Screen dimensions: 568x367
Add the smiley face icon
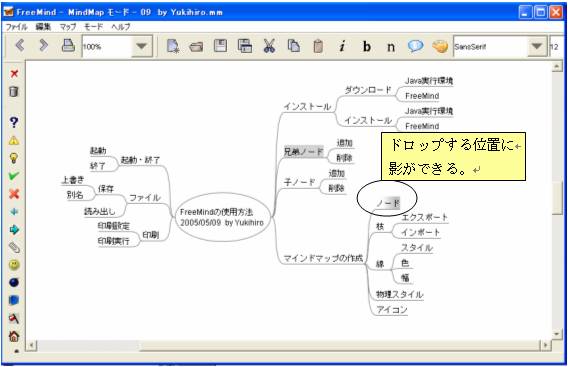pyautogui.click(x=14, y=265)
